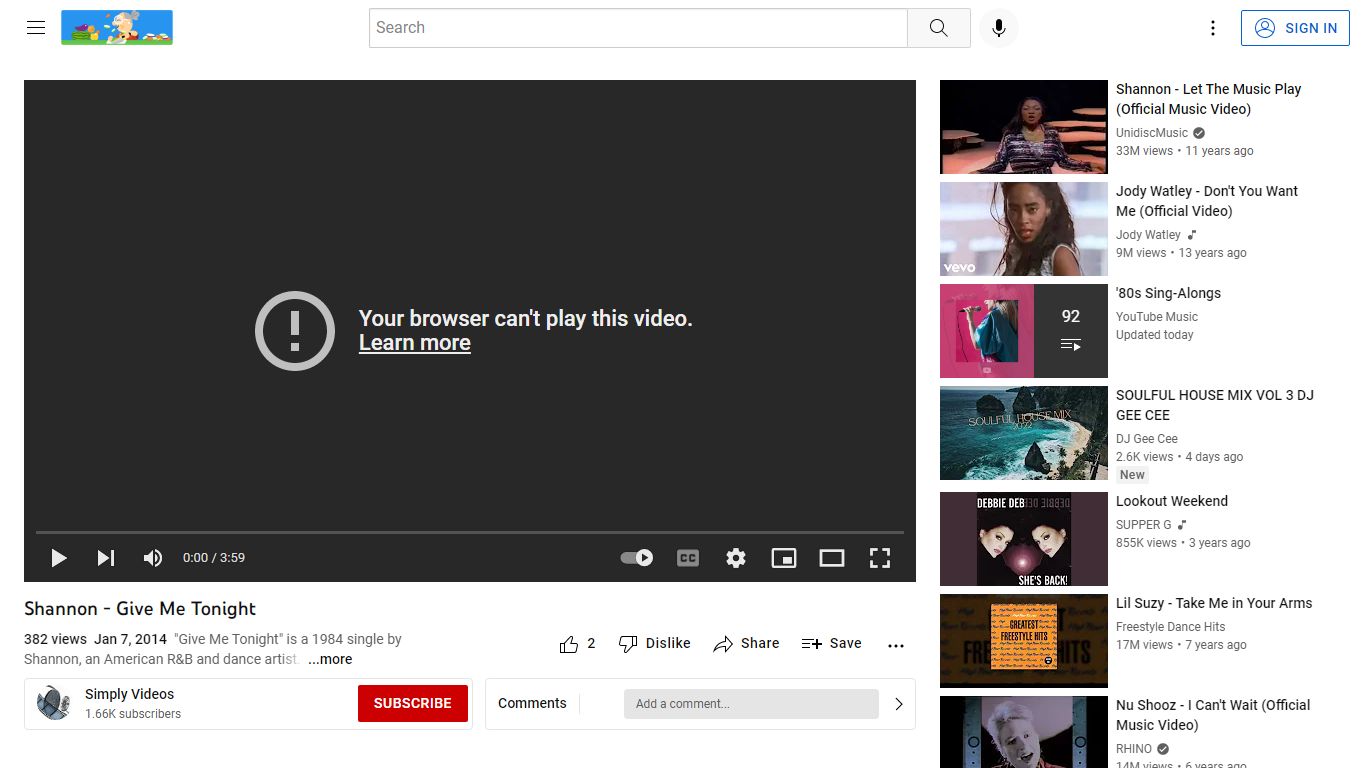
Task: Skip to the next video
Action: tap(106, 558)
